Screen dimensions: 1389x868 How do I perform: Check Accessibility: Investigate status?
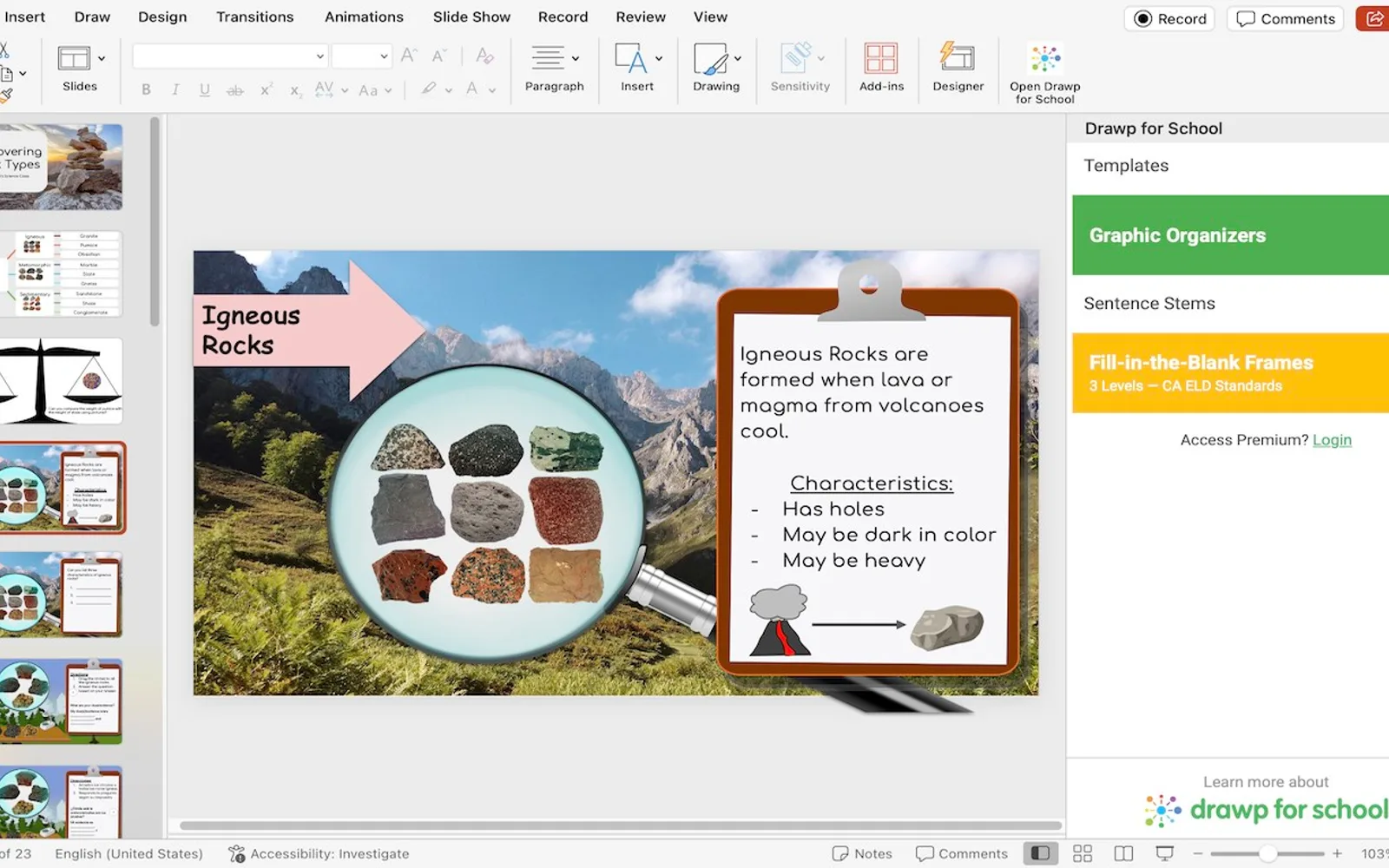point(319,853)
